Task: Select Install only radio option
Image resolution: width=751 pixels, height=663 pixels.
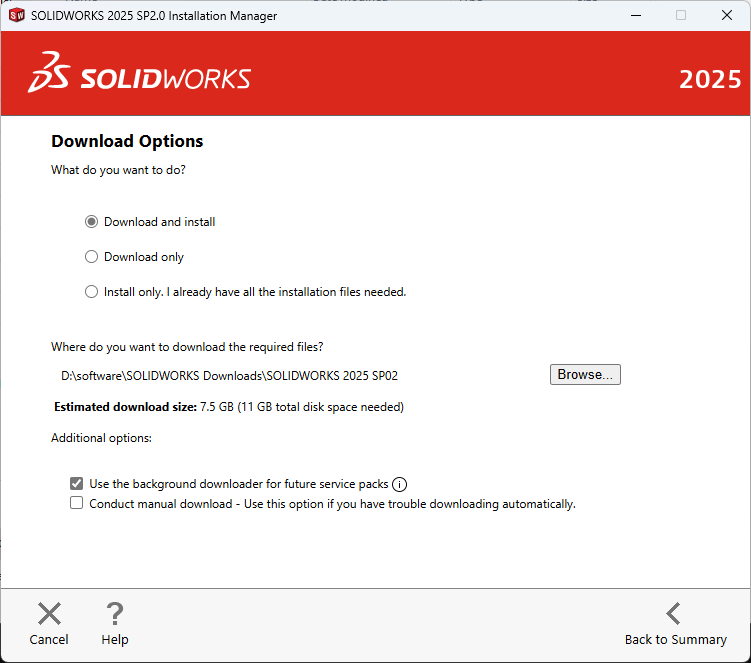Action: click(92, 292)
